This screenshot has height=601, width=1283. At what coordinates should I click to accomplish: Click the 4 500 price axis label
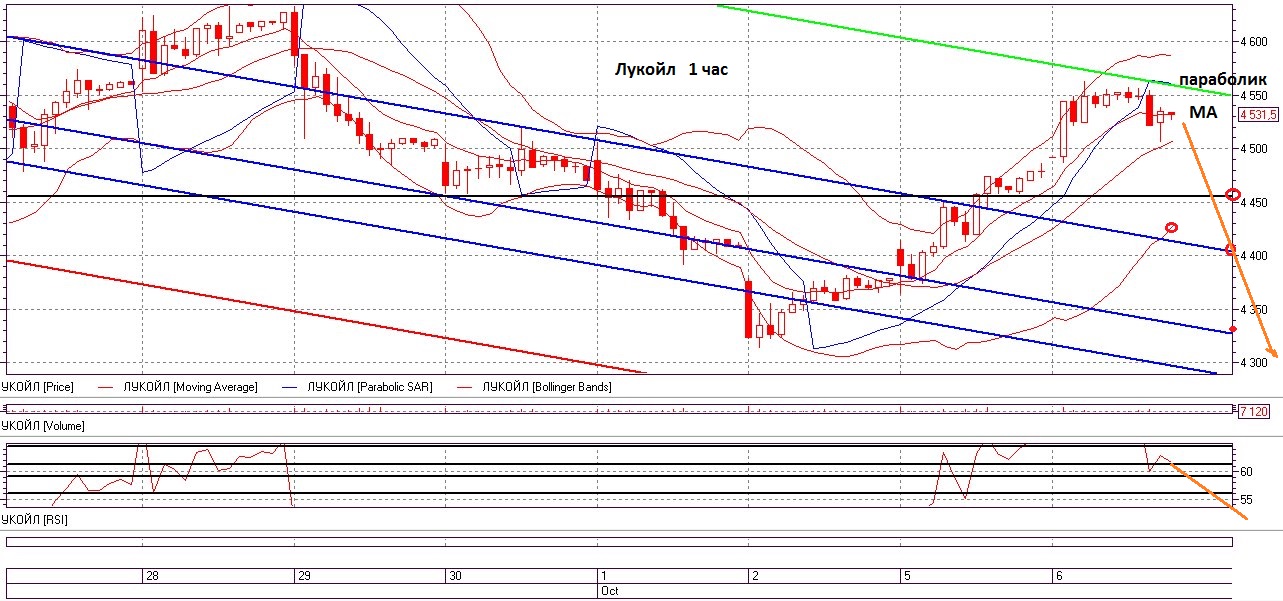point(1254,149)
